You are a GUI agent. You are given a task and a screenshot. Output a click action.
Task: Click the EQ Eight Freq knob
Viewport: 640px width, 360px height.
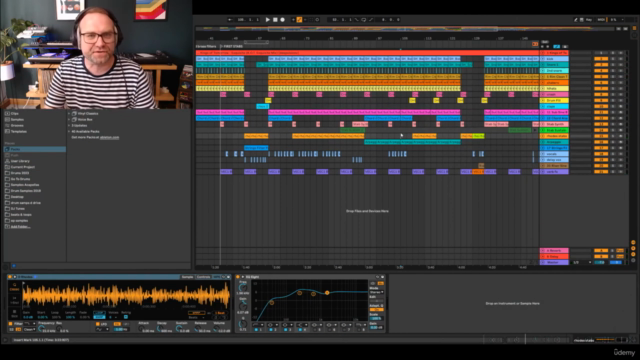tap(243, 288)
